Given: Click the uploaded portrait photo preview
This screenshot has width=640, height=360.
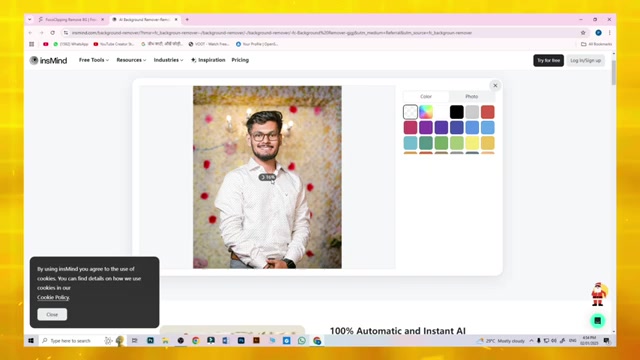Looking at the screenshot, I should [267, 177].
